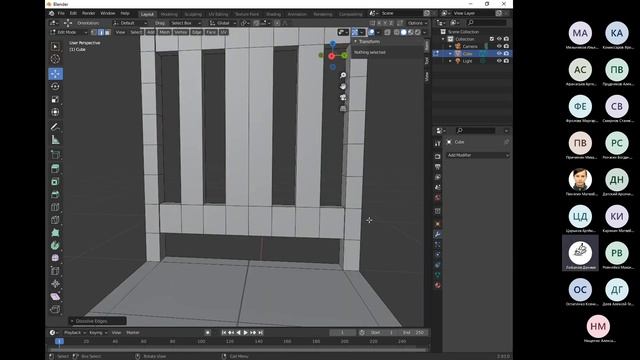Toggle vertex select mode

pyautogui.click(x=93, y=32)
